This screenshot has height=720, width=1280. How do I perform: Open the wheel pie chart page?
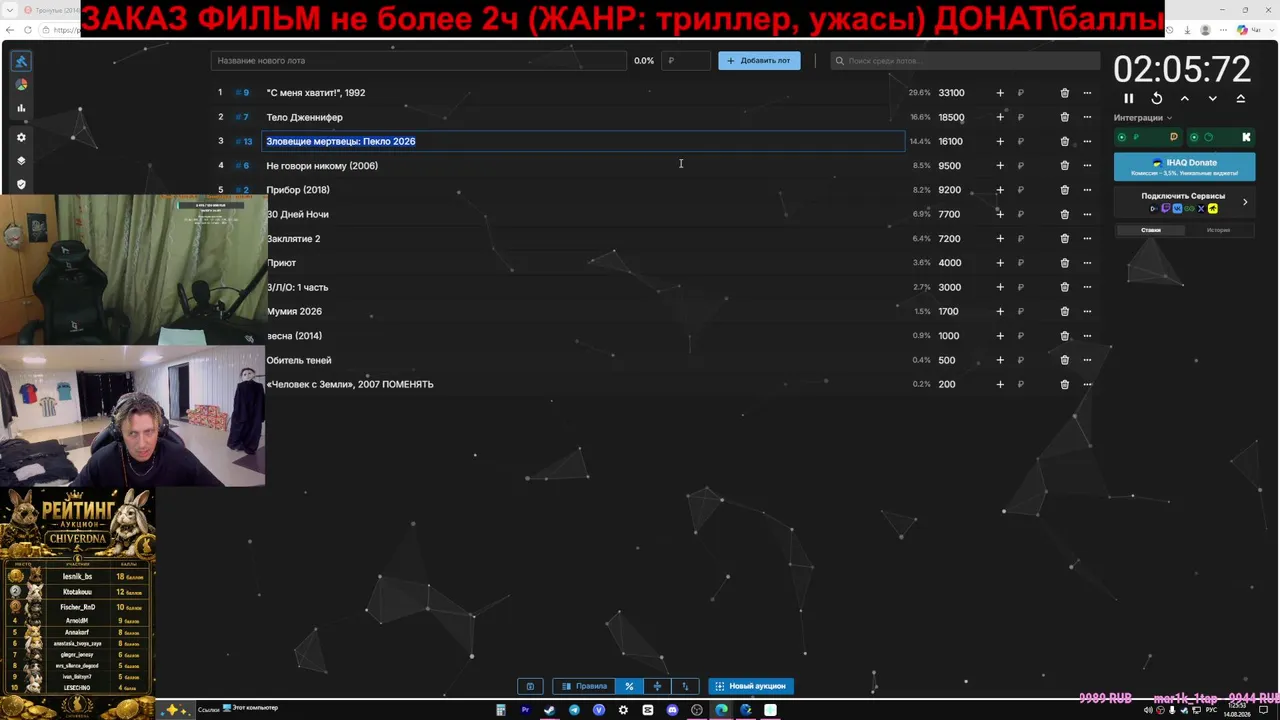(21, 85)
